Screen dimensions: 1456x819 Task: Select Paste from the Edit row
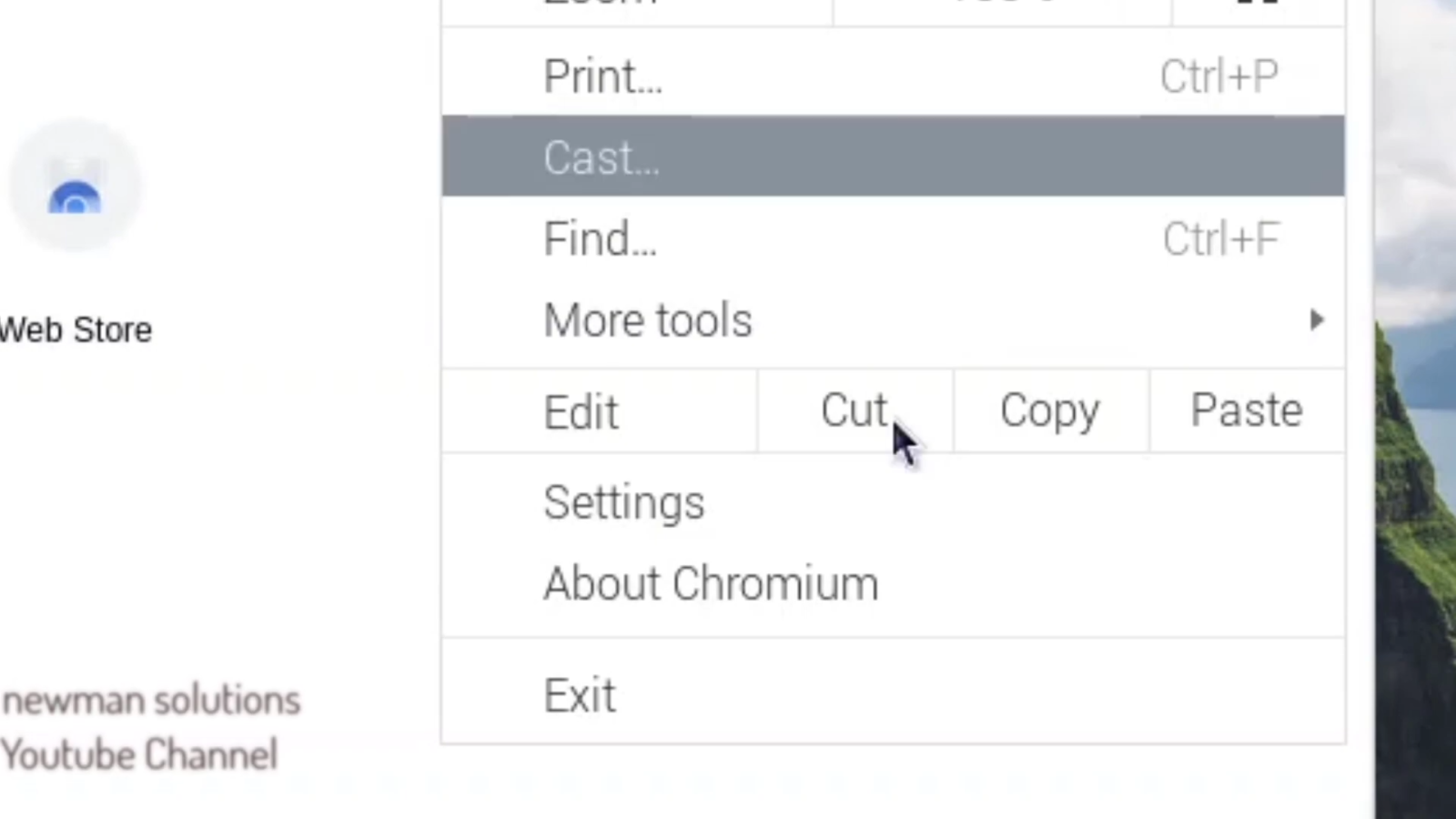click(1246, 410)
